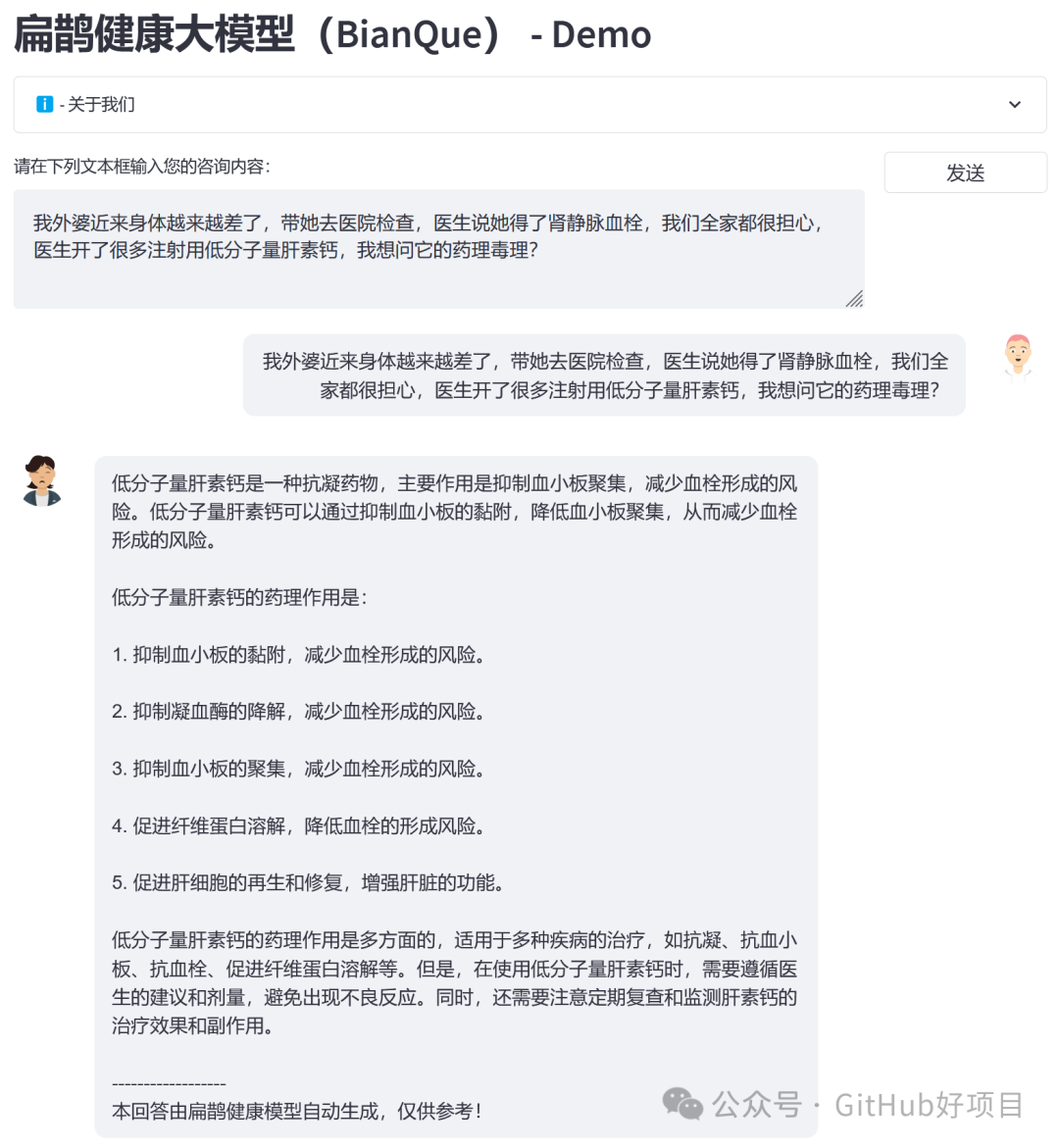This screenshot has height=1148, width=1059.
Task: Click the WeChat logo in the watermark
Action: [682, 1103]
